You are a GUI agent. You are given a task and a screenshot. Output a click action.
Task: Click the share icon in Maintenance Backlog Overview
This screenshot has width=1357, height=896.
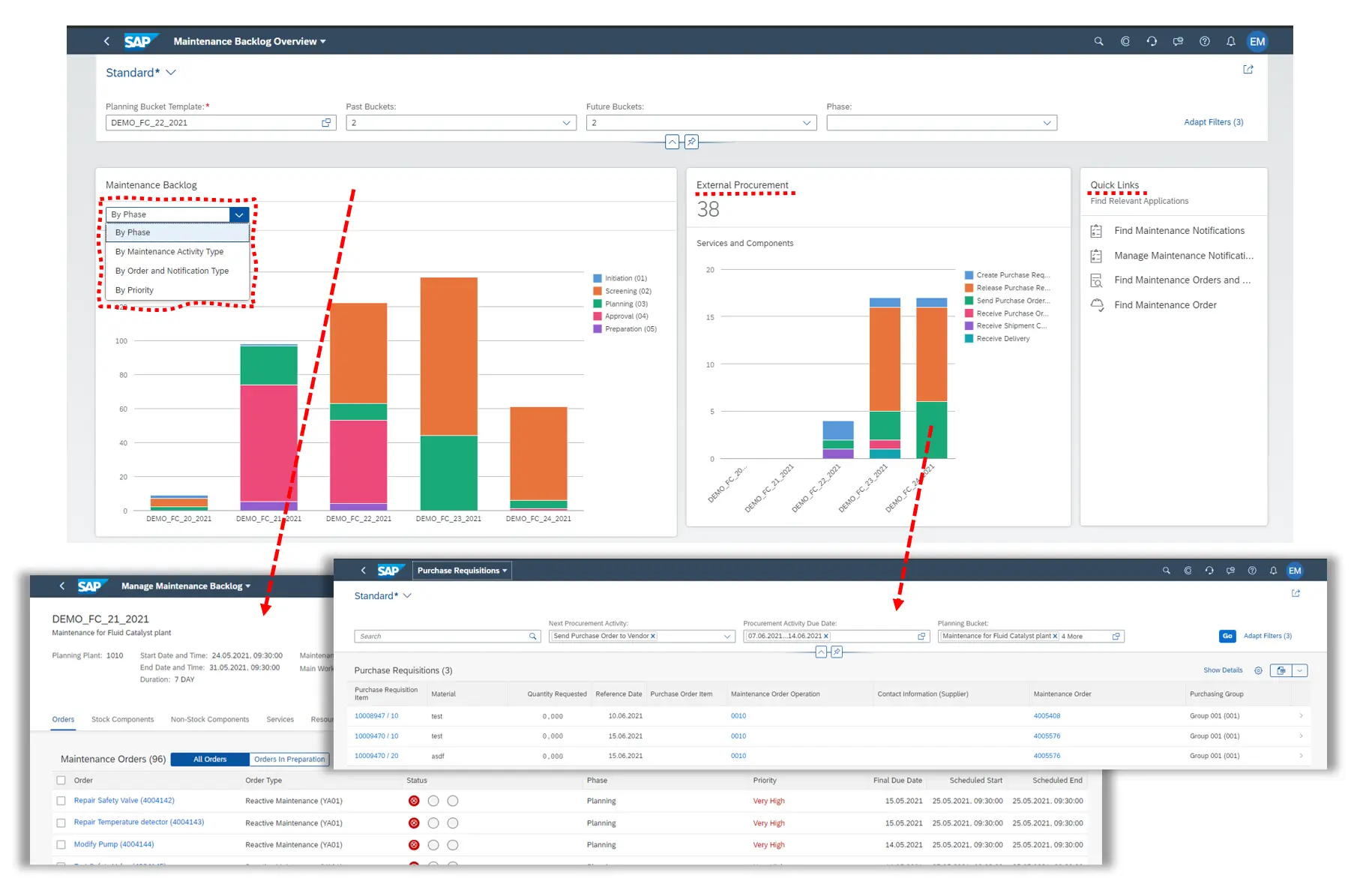(1248, 70)
